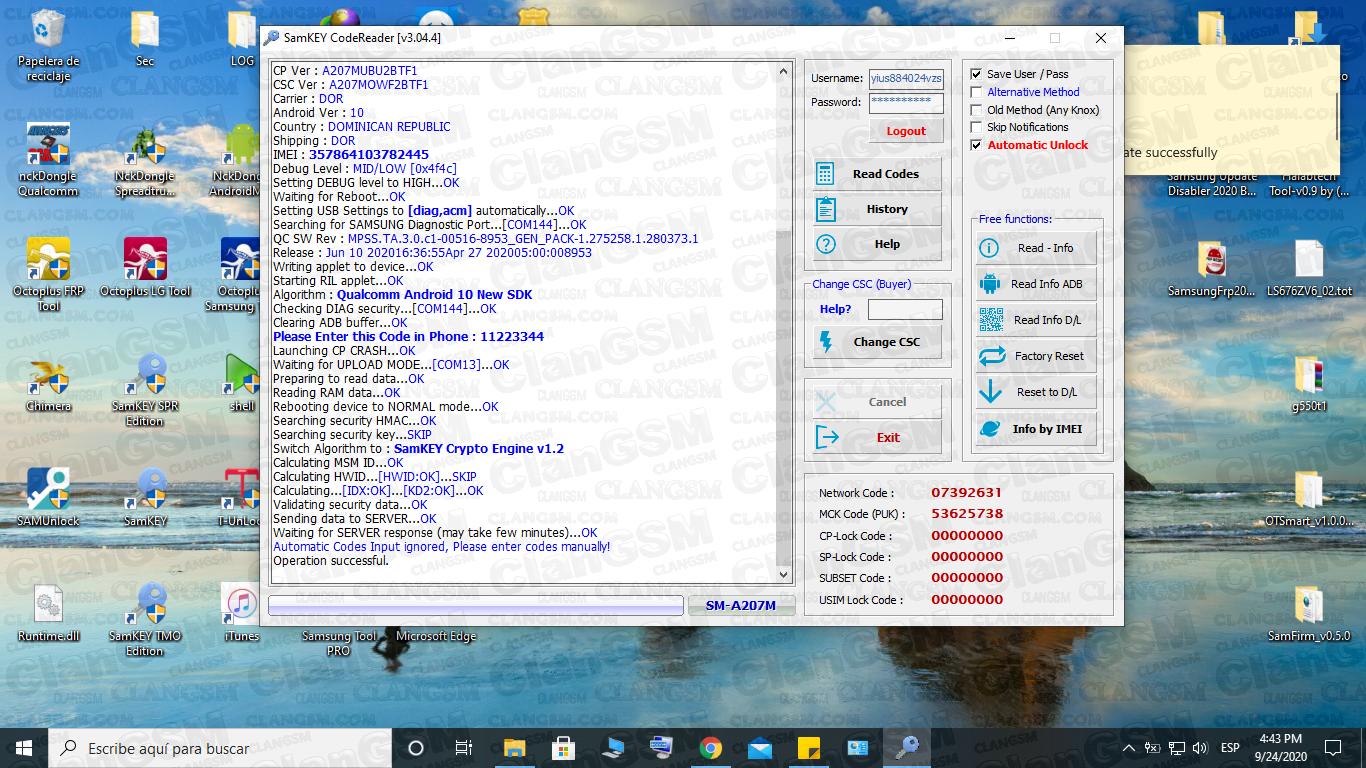Enable Old Method (Any Knox)
The height and width of the screenshot is (768, 1366).
(x=977, y=110)
